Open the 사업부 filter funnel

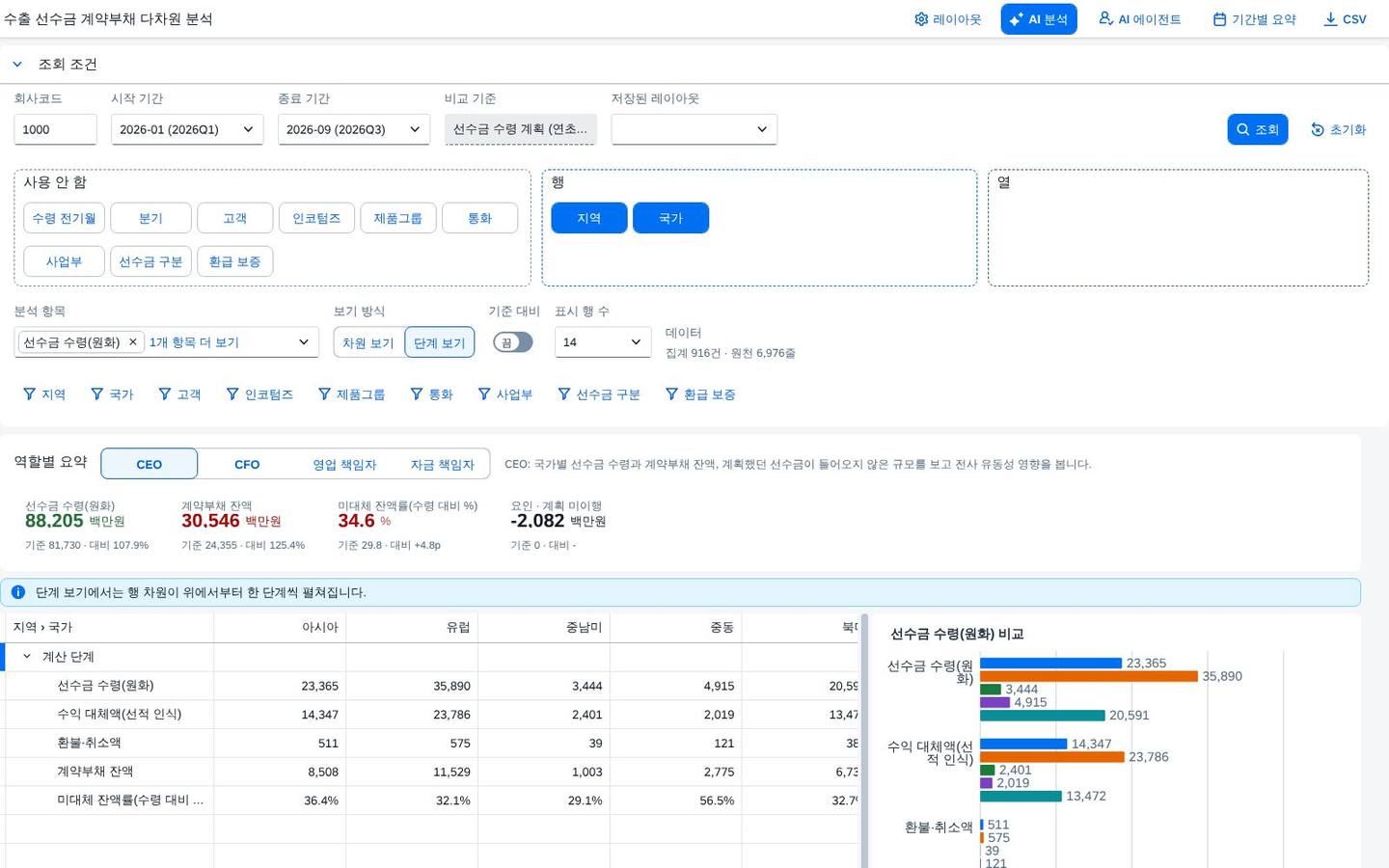[x=505, y=394]
